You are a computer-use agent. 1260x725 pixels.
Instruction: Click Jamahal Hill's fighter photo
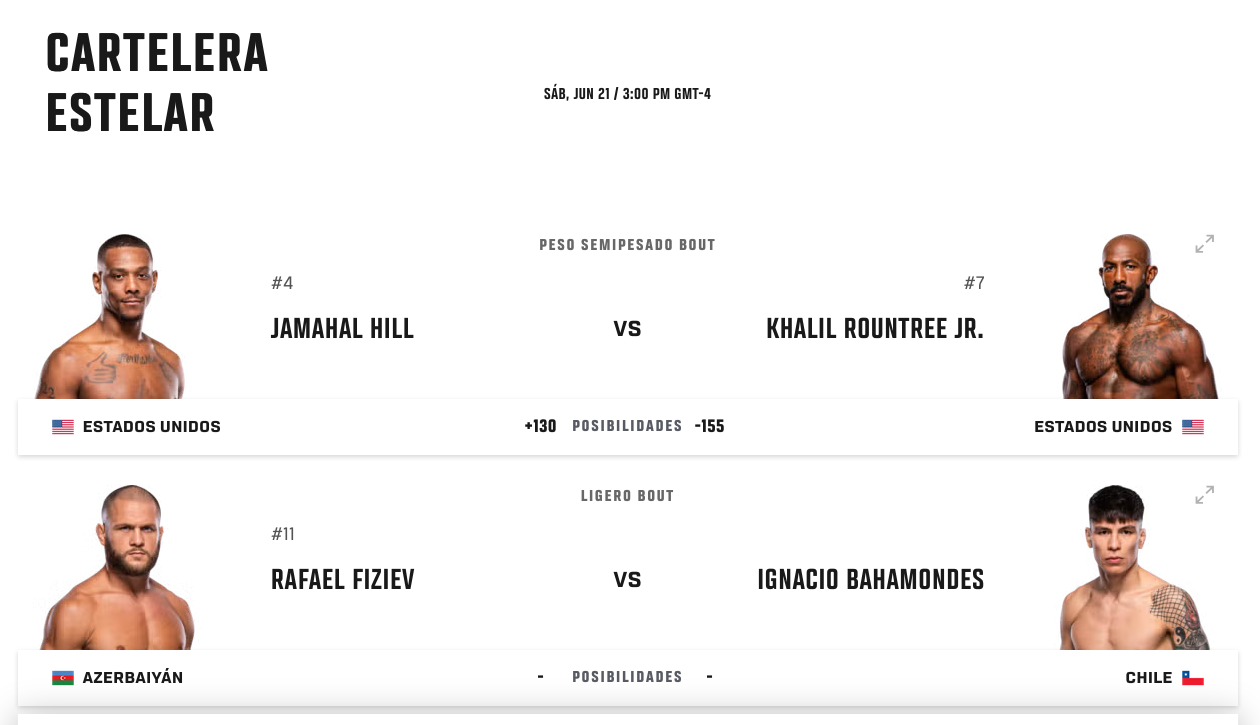coord(112,316)
